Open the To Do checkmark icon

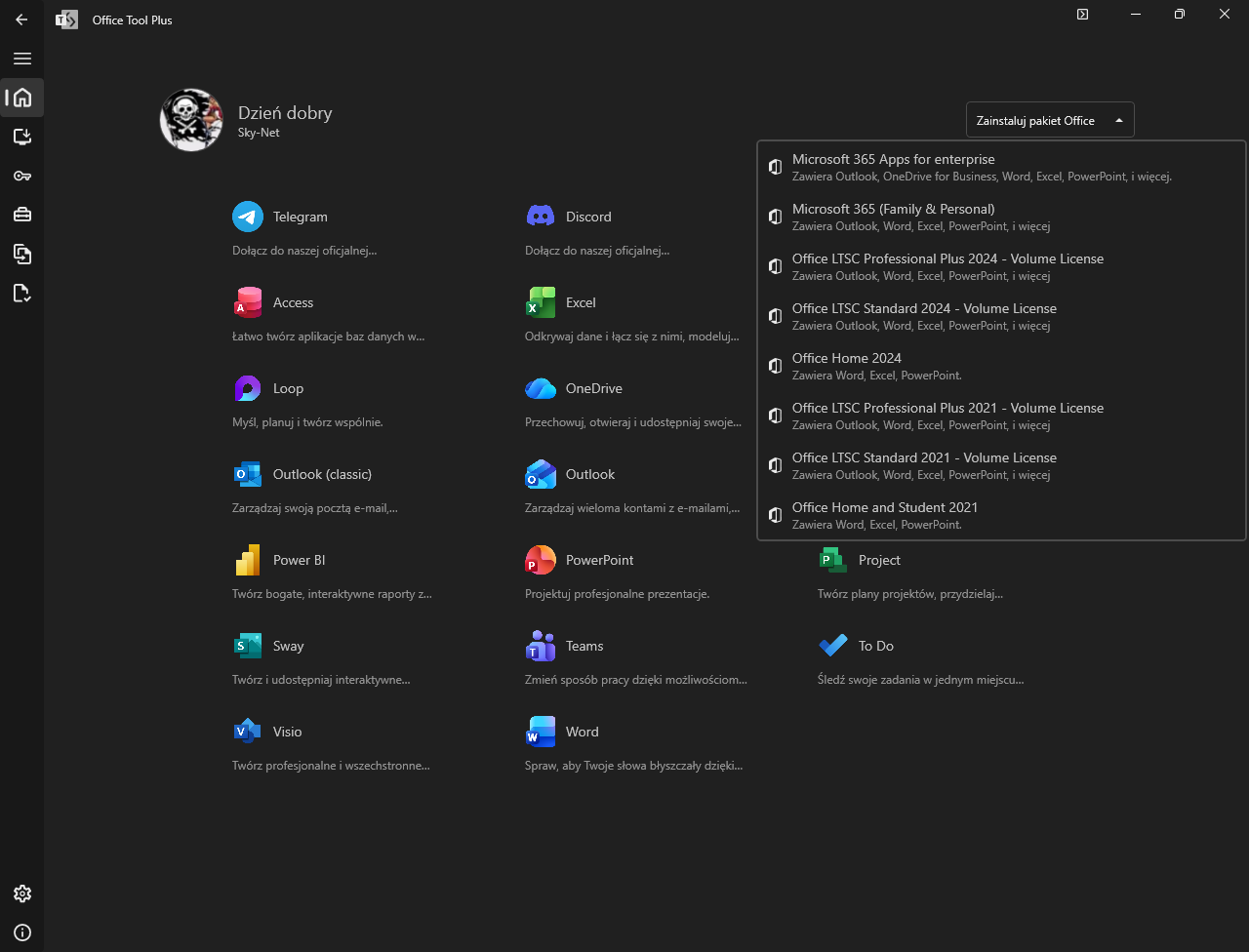[x=833, y=646]
